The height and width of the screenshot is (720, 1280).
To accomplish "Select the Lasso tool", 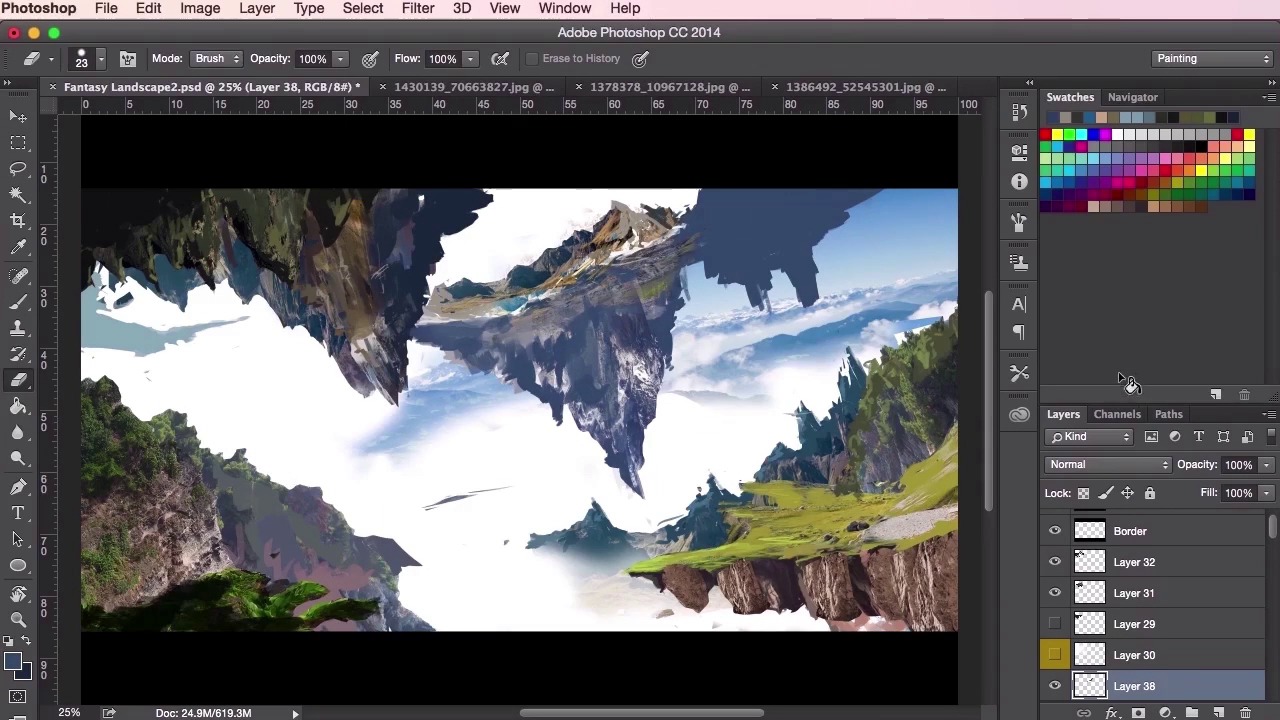I will pyautogui.click(x=18, y=168).
